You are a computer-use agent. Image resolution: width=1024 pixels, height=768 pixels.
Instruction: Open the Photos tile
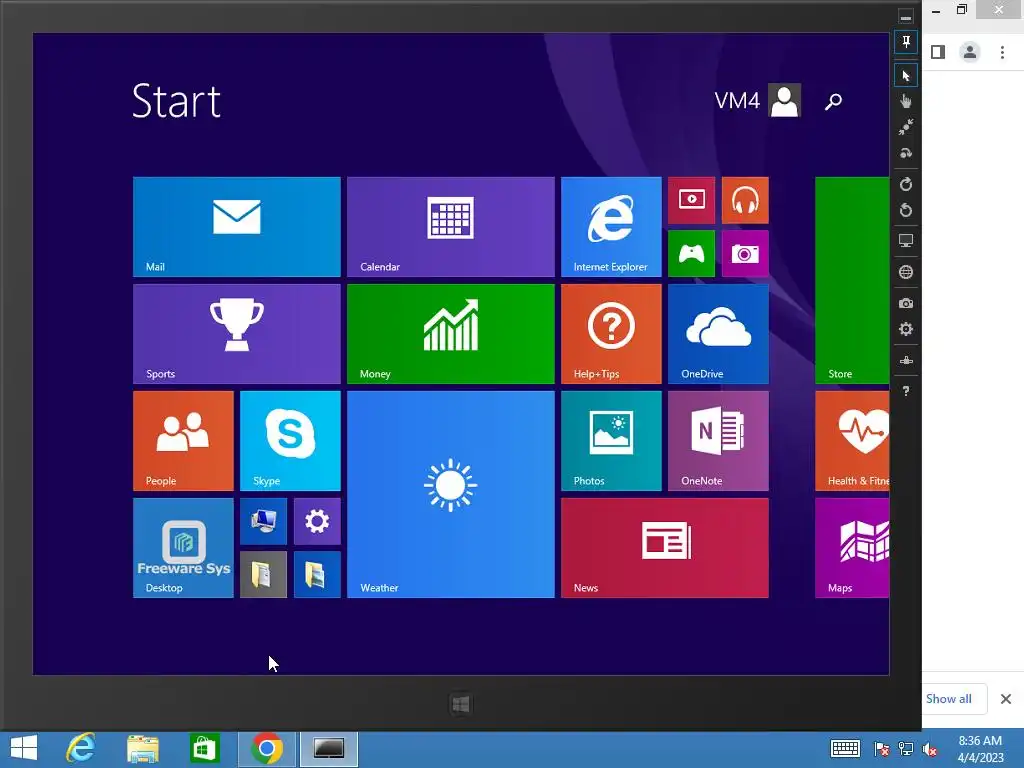point(611,441)
